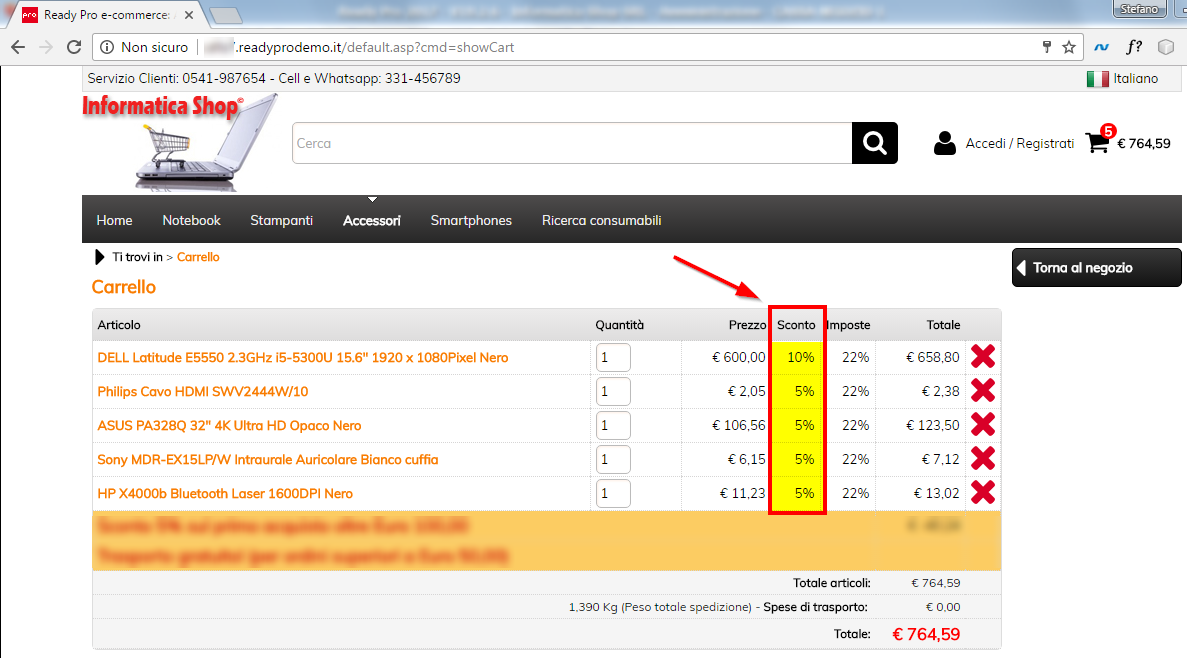The width and height of the screenshot is (1187, 658).
Task: Click the Italian flag icon
Action: (1097, 79)
